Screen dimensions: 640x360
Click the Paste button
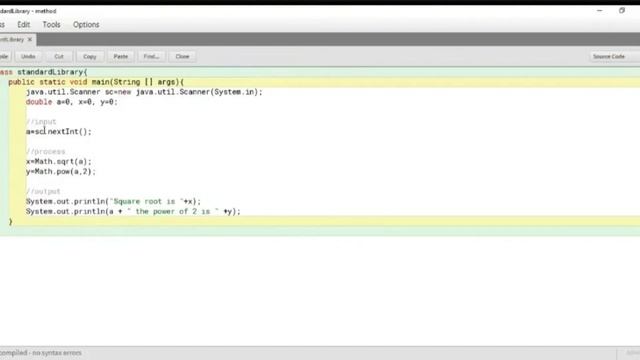click(121, 56)
